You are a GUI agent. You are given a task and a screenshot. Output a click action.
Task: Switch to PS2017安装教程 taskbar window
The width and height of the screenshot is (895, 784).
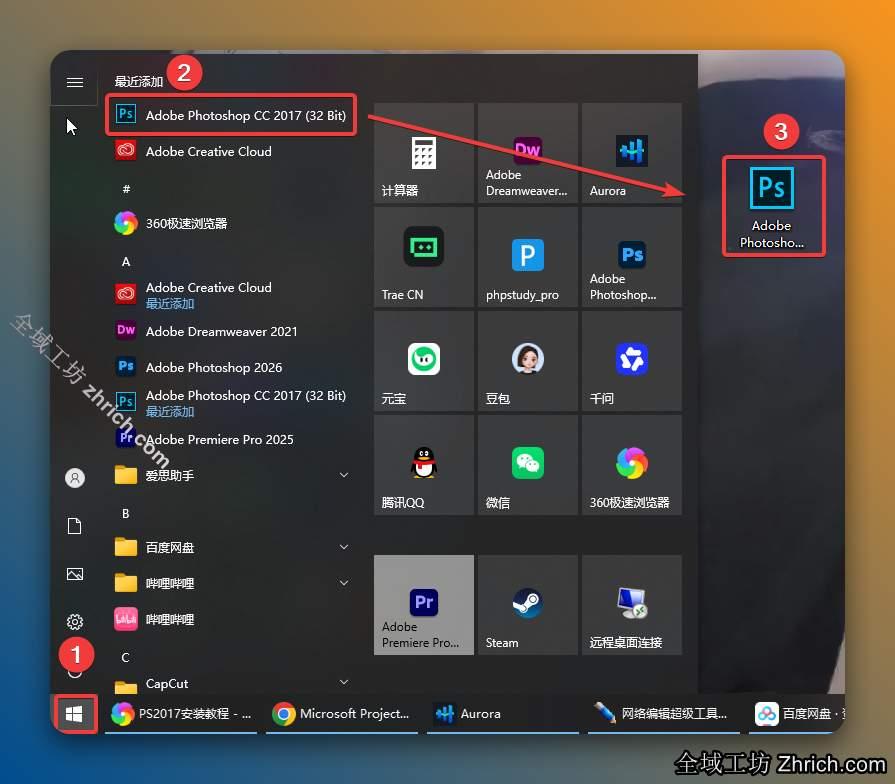[x=181, y=713]
